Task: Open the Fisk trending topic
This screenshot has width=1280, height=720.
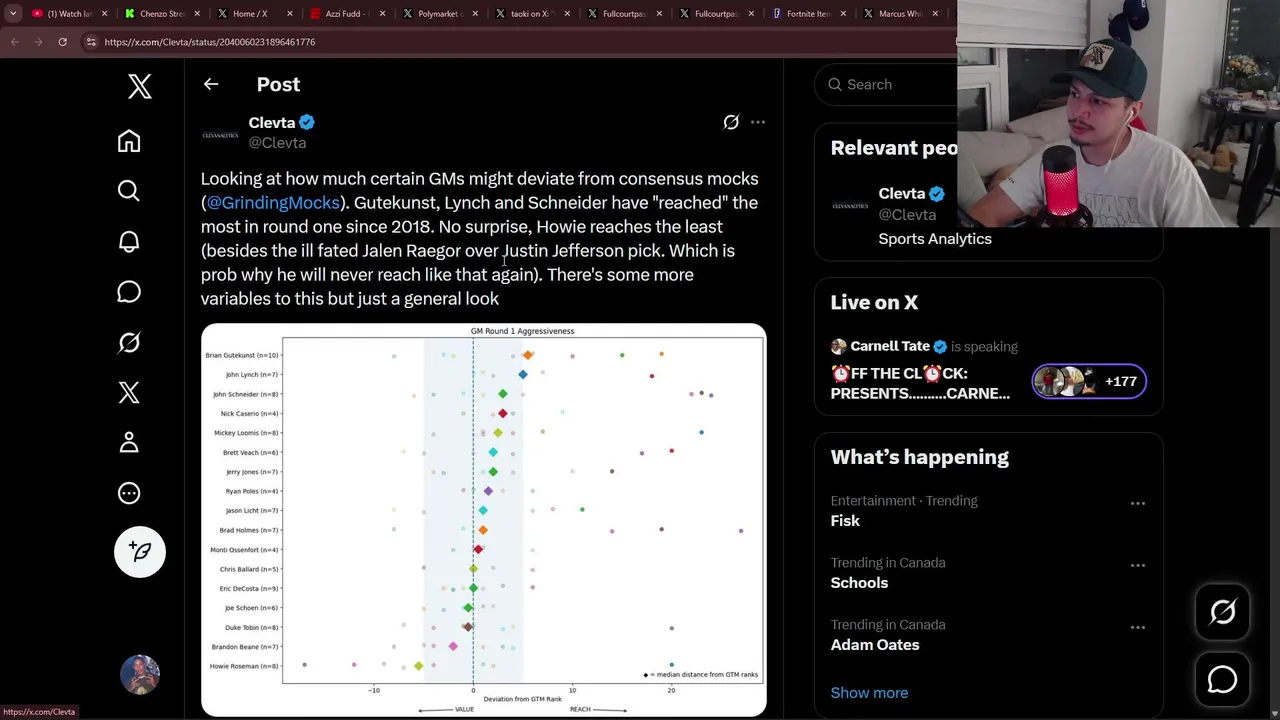Action: 845,521
